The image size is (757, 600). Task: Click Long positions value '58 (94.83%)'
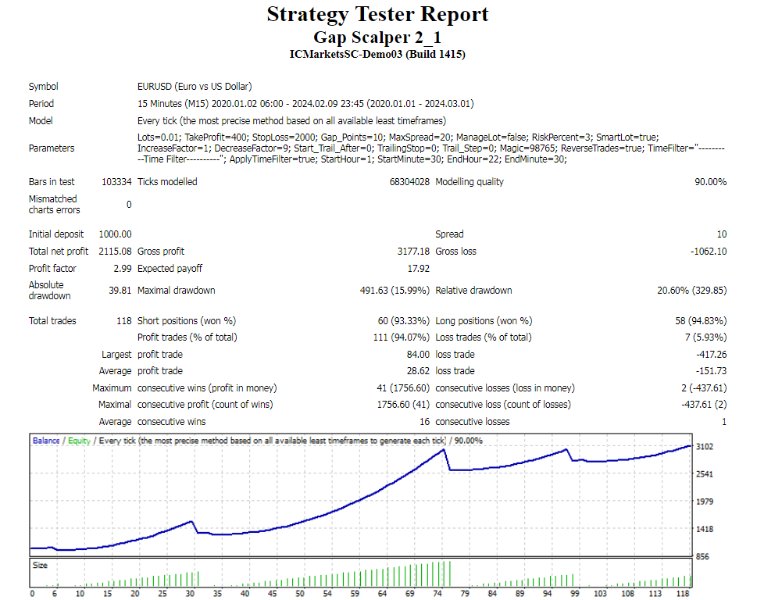point(701,321)
